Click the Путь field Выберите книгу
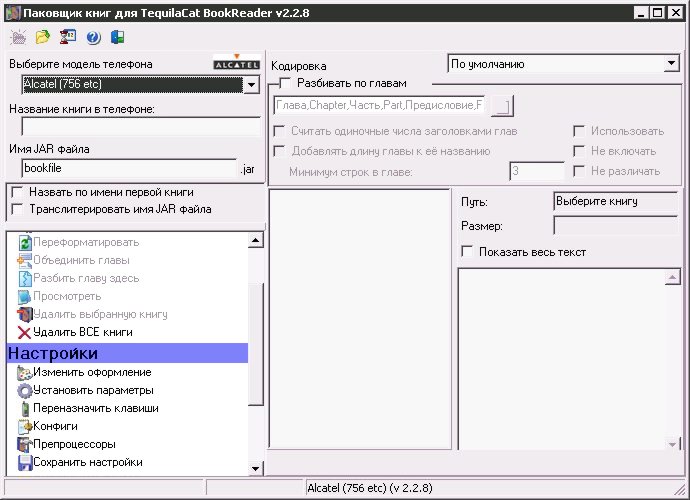 pyautogui.click(x=616, y=202)
